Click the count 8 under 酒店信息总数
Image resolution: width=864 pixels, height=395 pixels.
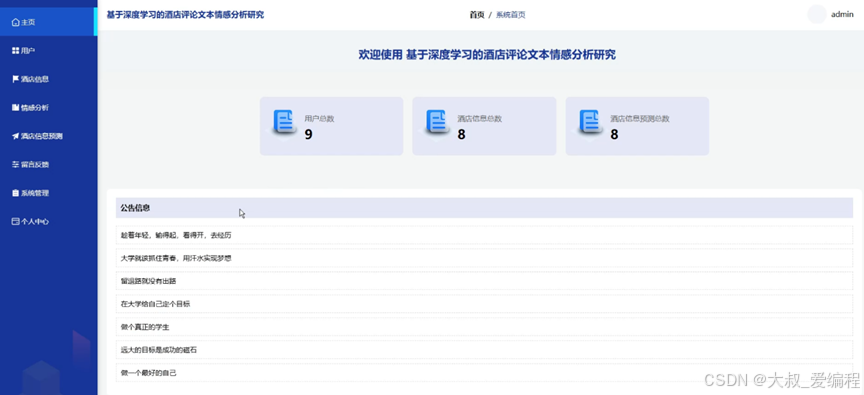461,134
